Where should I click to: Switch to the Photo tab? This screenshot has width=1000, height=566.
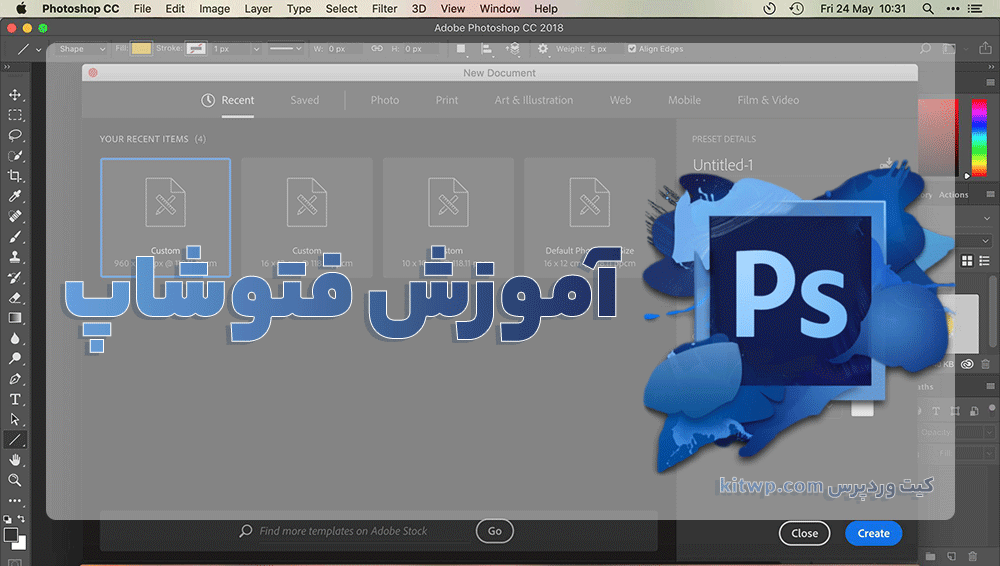[385, 100]
